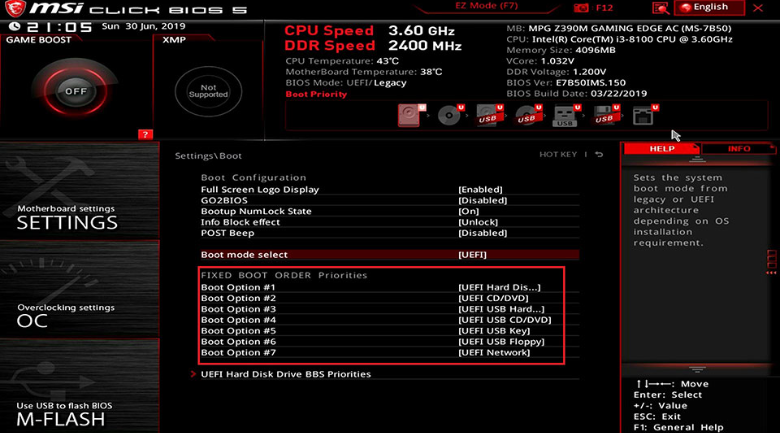Open Boot mode select option

[390, 255]
